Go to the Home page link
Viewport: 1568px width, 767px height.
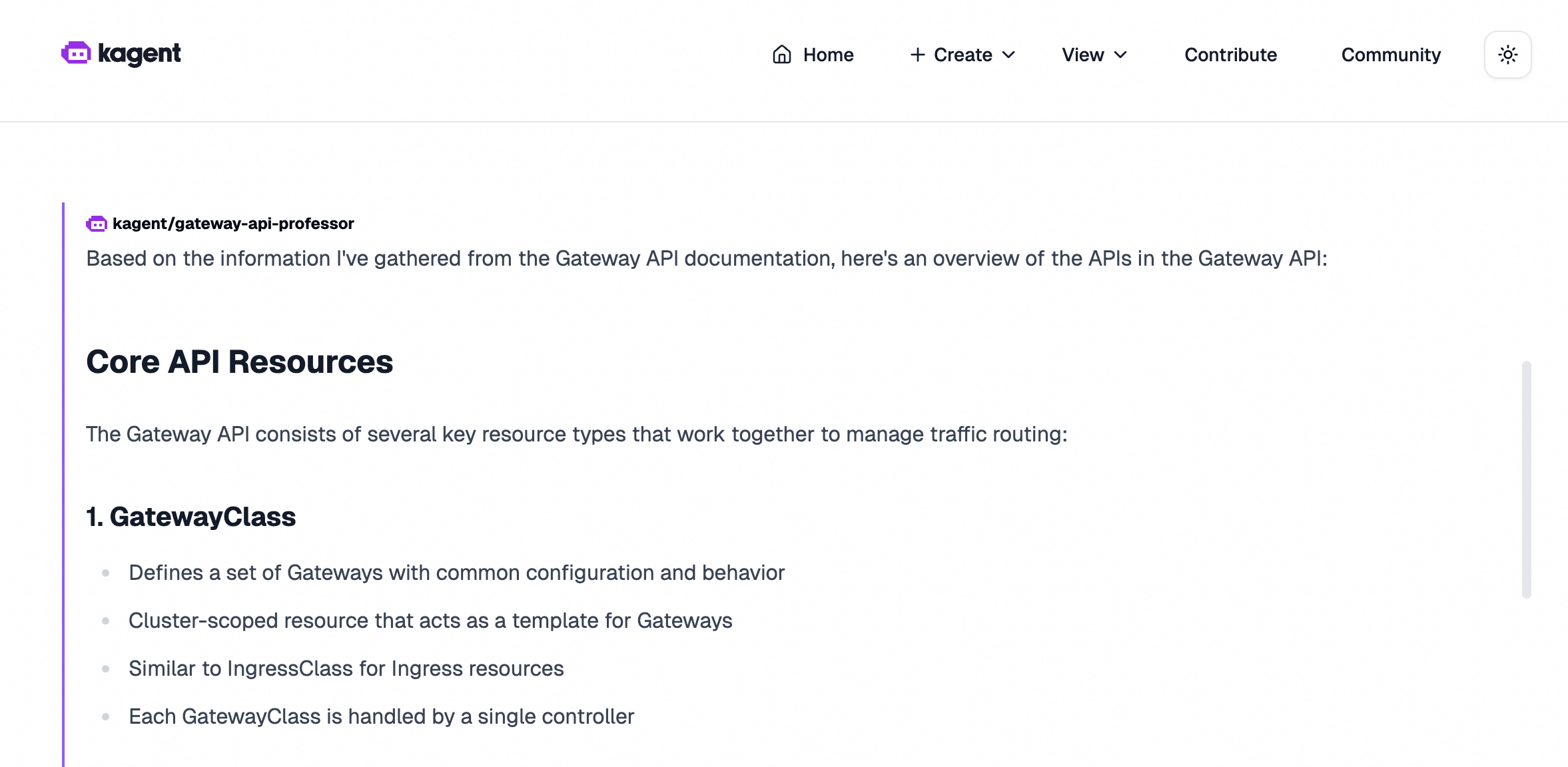pos(828,55)
